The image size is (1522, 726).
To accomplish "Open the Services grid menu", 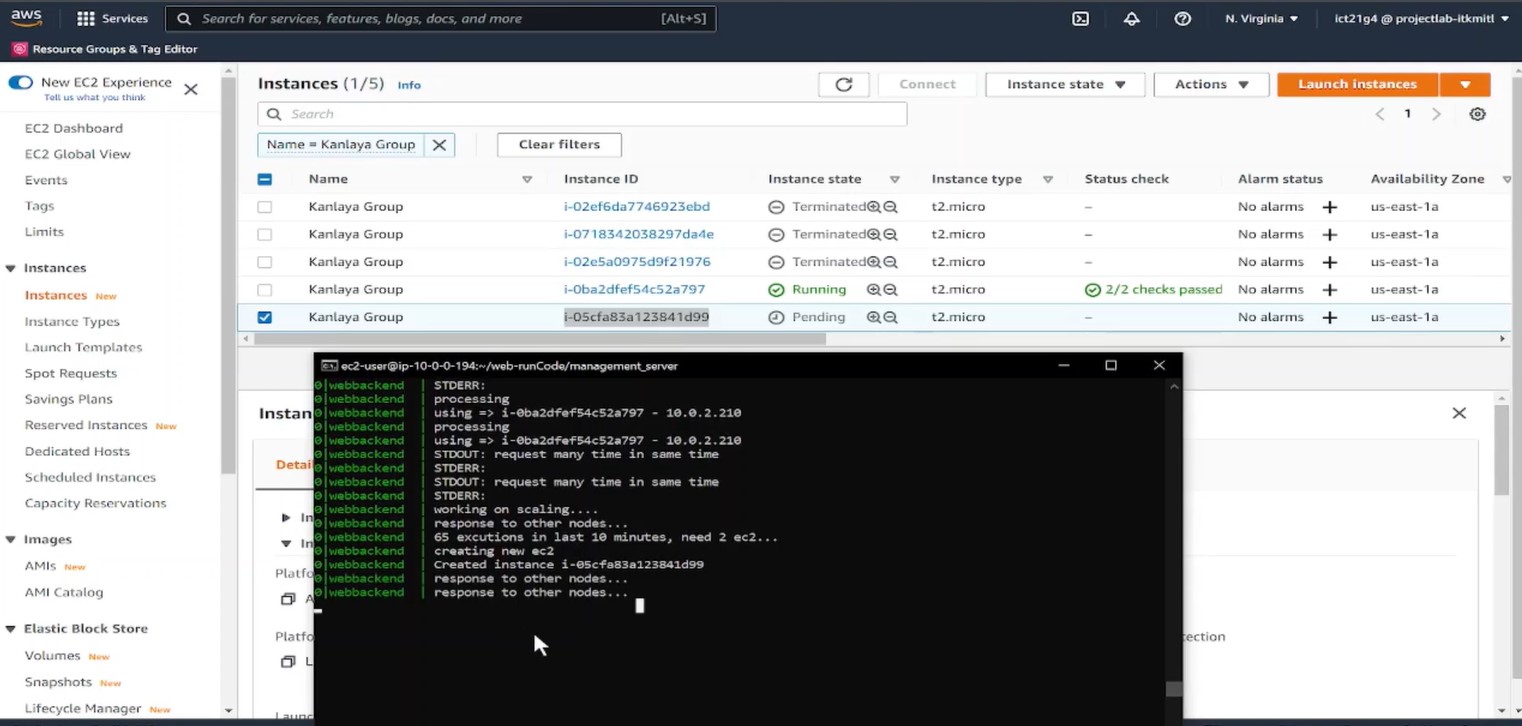I will [x=112, y=18].
